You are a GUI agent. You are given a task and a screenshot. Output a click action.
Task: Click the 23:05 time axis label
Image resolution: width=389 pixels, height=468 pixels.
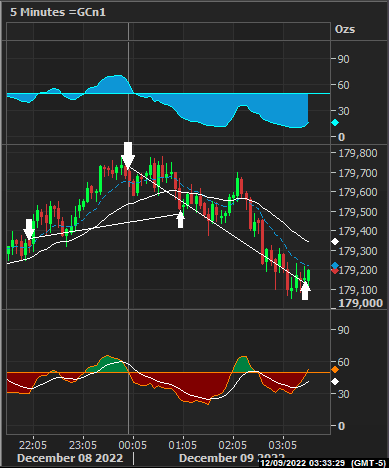[x=83, y=445]
